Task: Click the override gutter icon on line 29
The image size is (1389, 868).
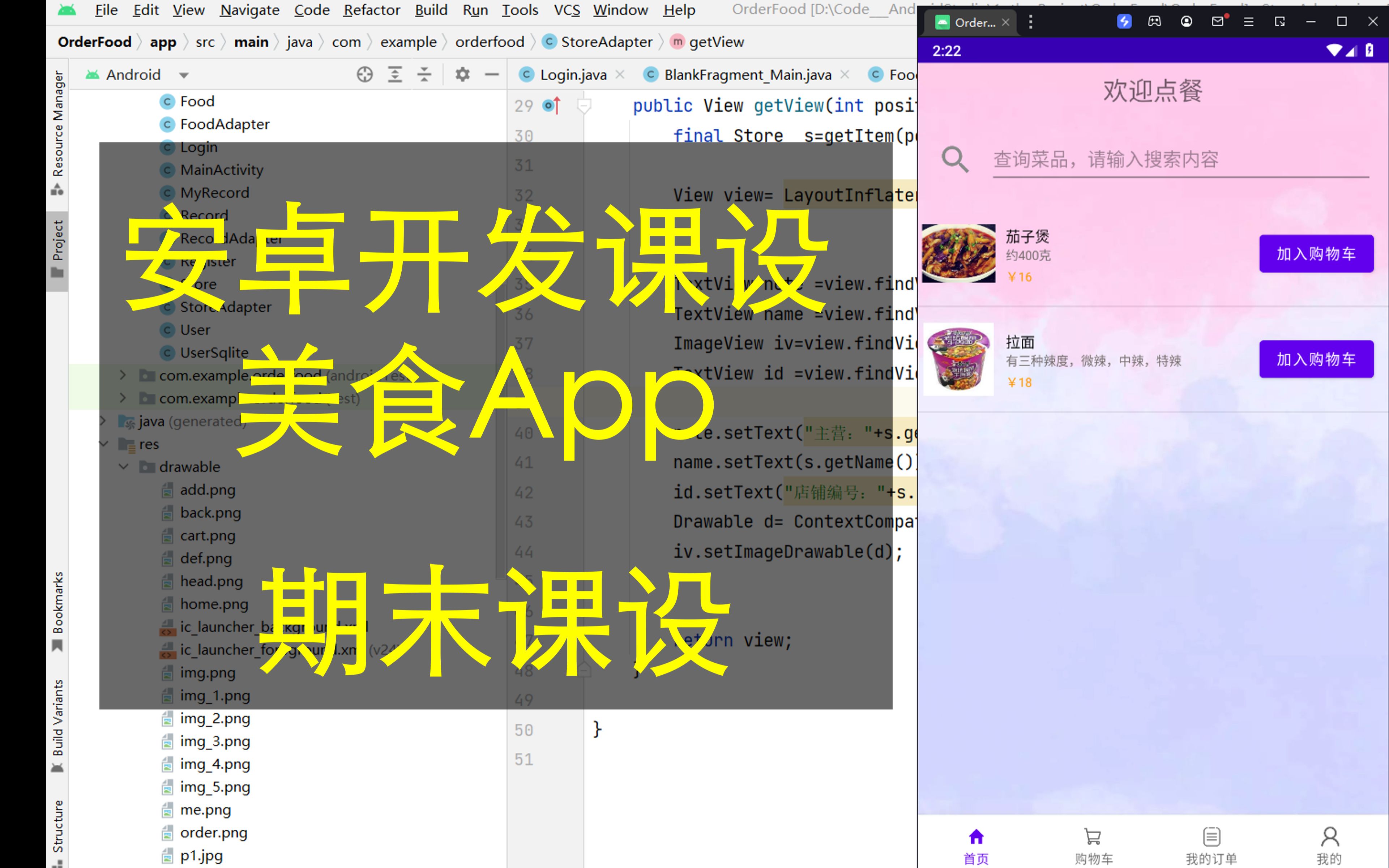Action: pos(551,106)
